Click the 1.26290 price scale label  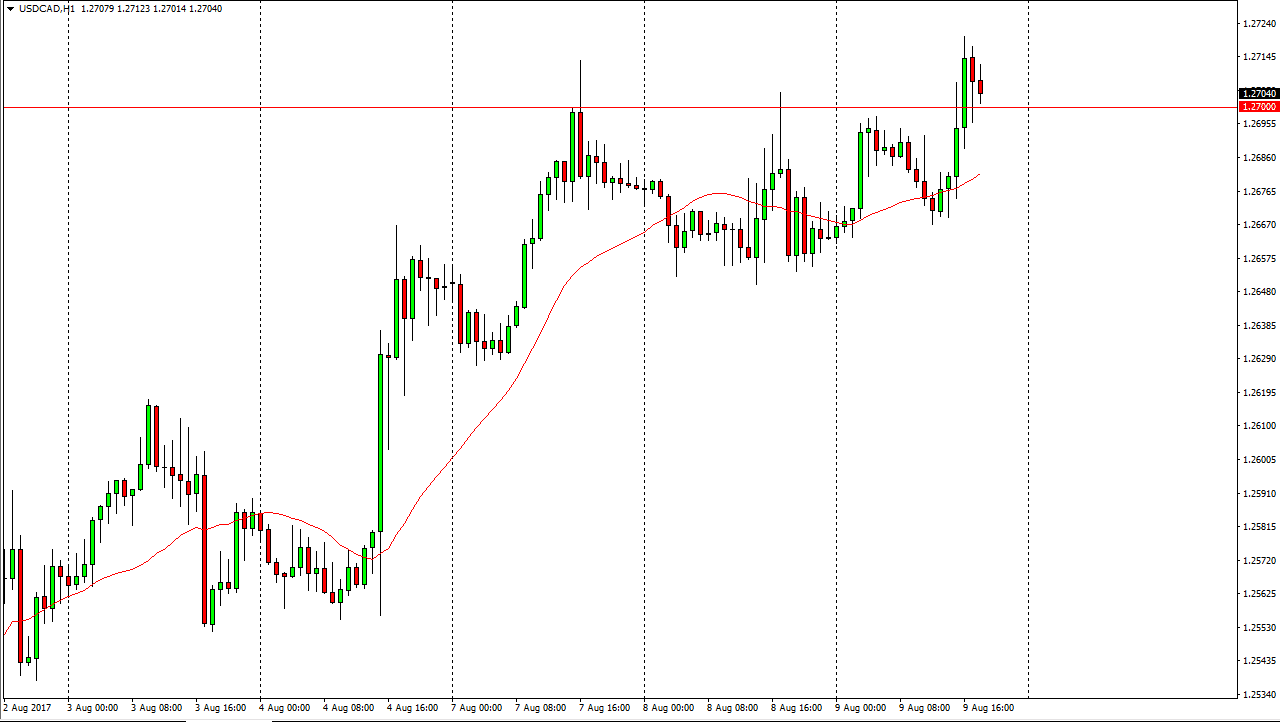pos(1258,359)
